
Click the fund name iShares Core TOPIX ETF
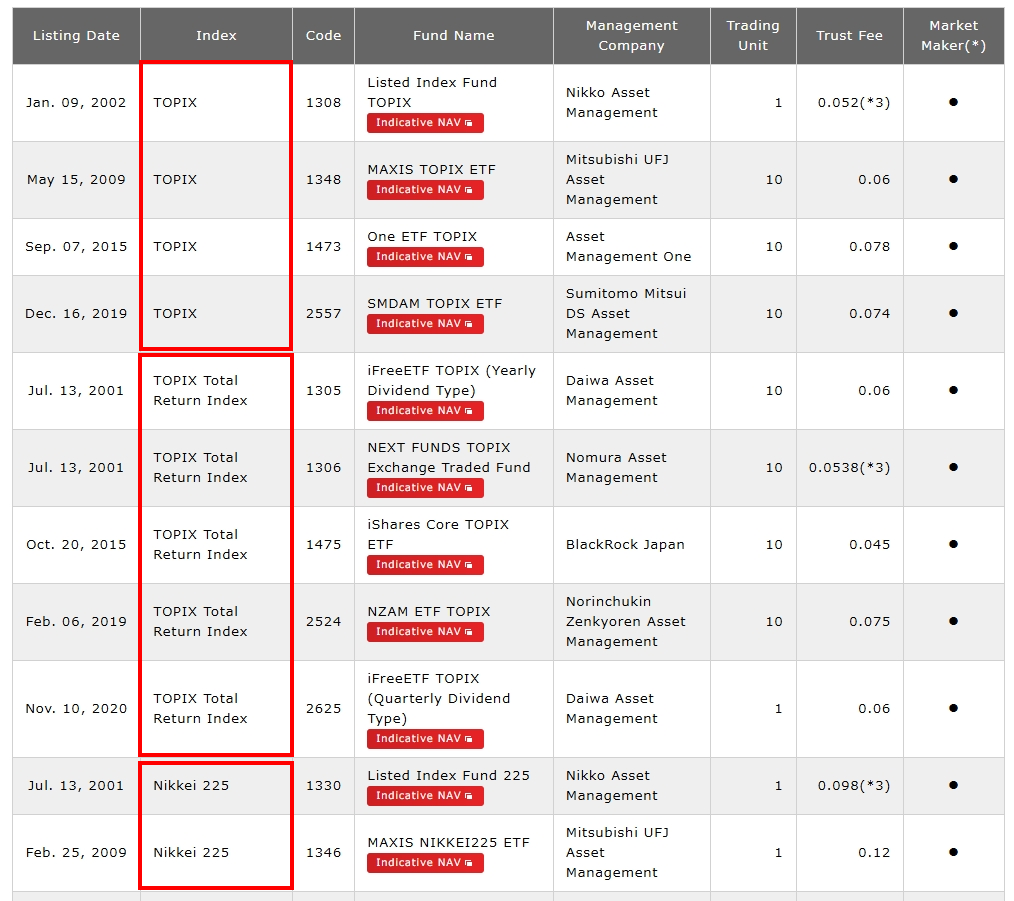click(x=438, y=534)
